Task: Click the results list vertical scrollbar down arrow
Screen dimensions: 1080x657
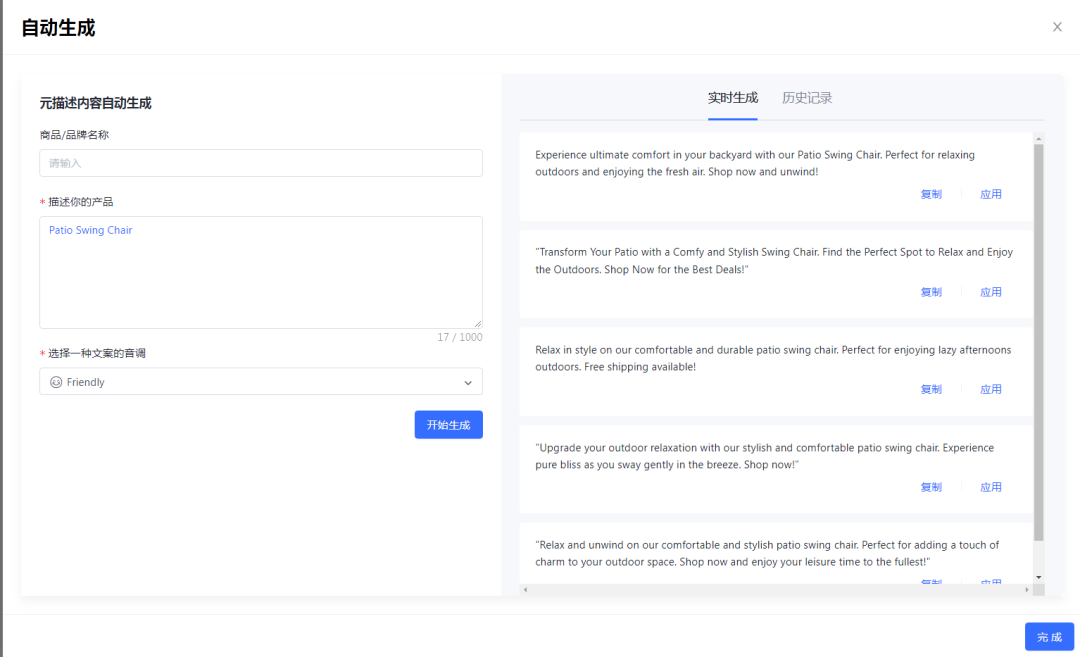Action: click(x=1038, y=577)
